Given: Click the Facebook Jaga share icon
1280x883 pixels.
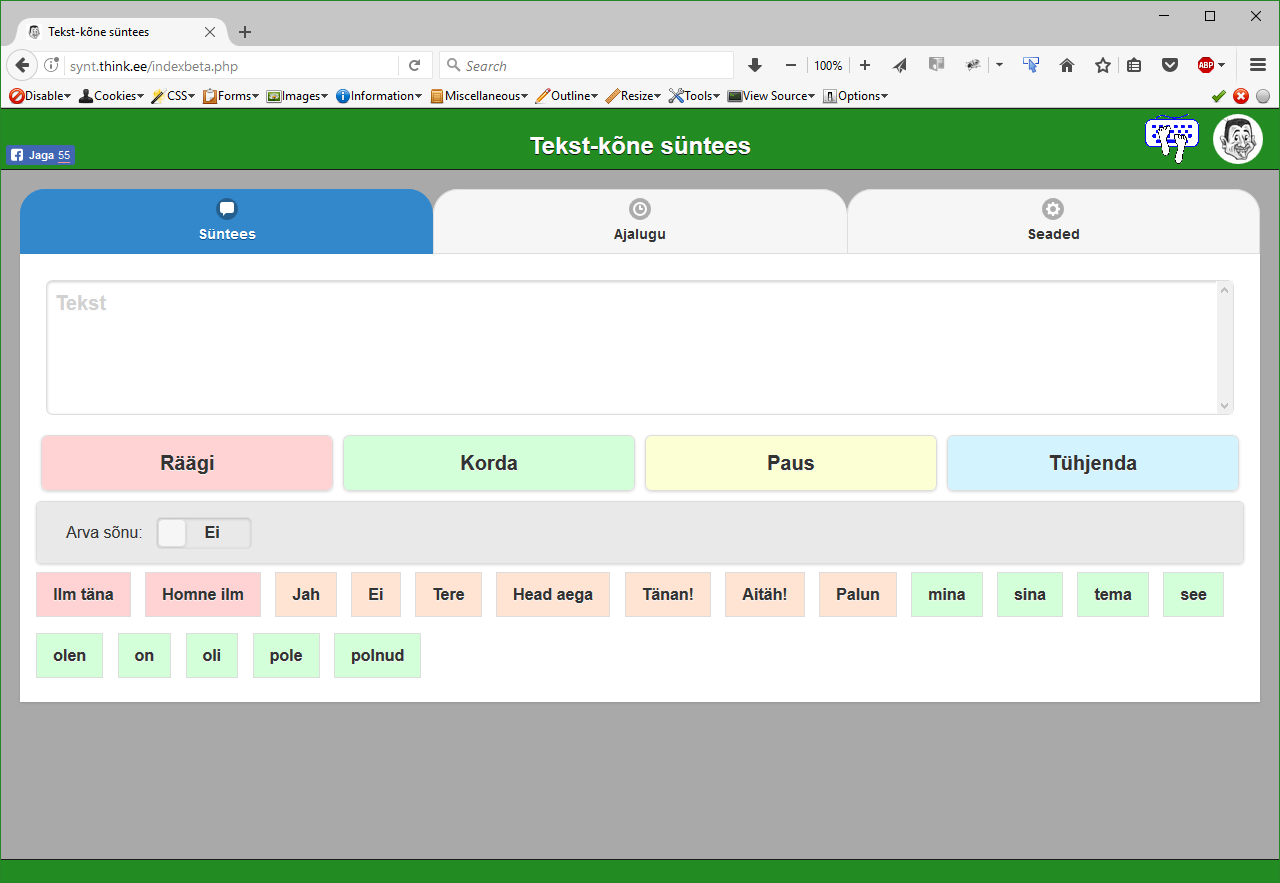Looking at the screenshot, I should (x=41, y=155).
